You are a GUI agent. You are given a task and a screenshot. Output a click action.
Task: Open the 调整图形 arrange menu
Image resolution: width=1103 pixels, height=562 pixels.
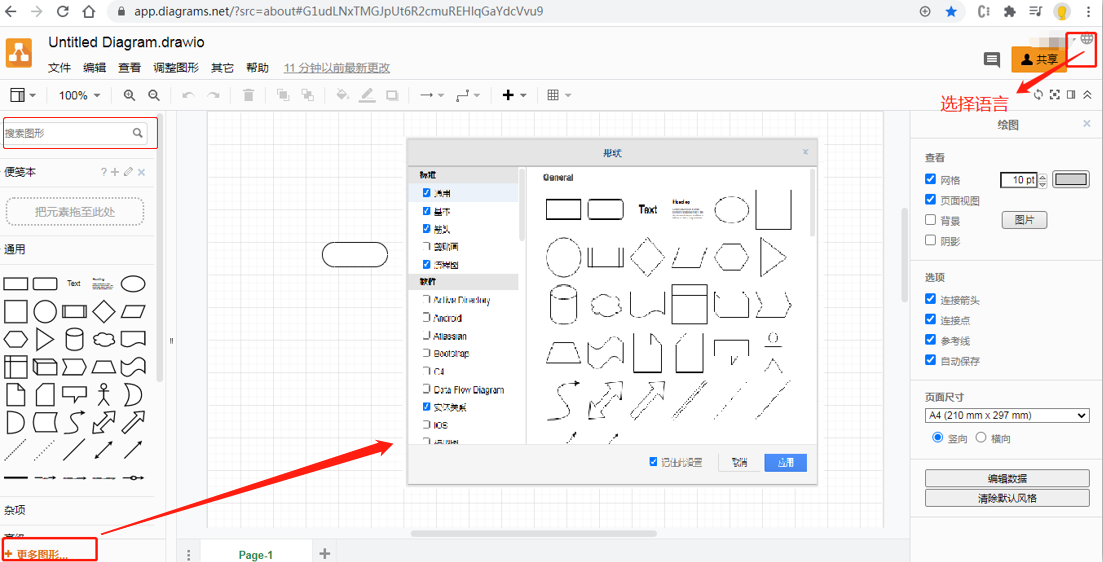coord(177,68)
